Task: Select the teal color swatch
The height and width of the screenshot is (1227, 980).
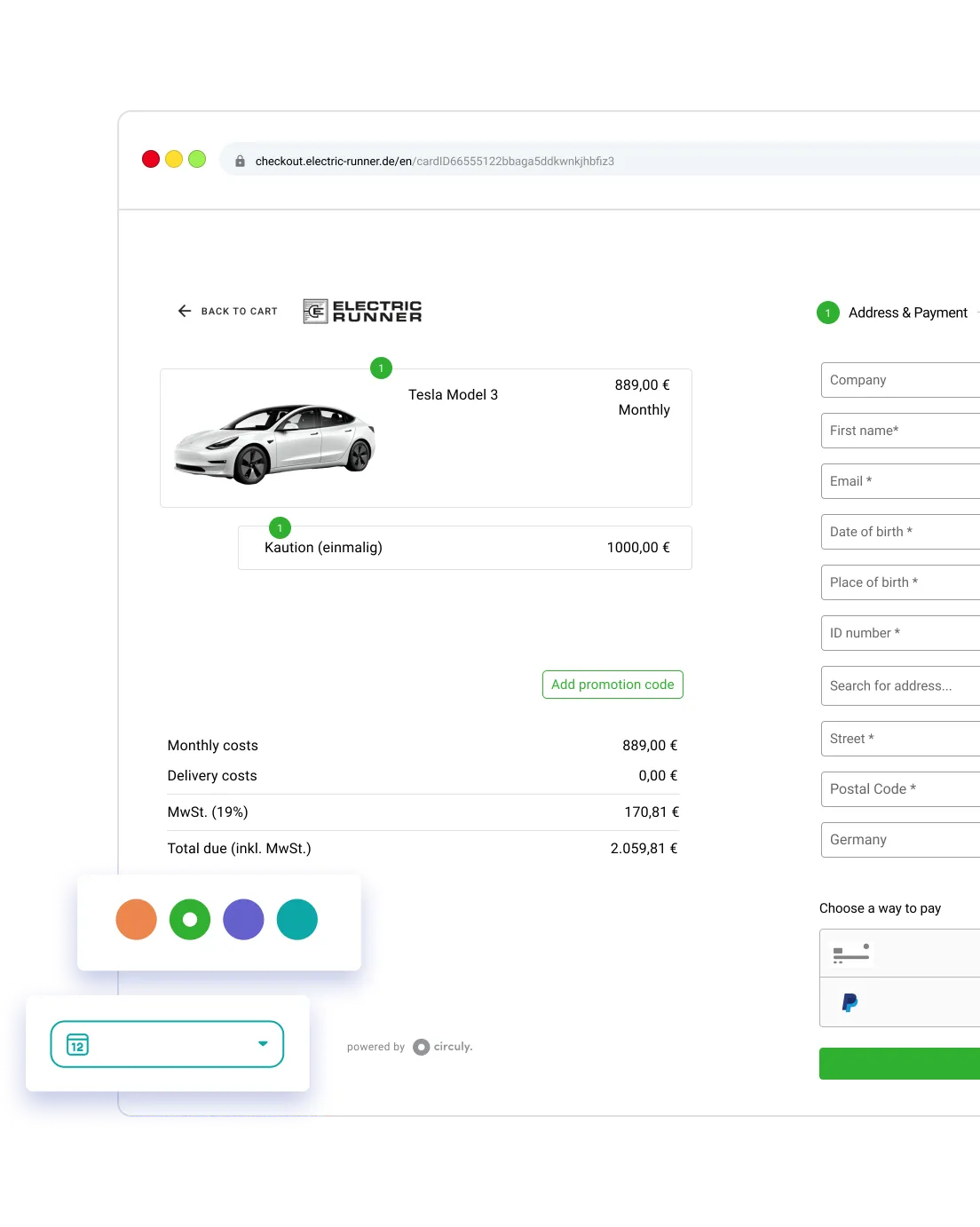Action: [x=297, y=920]
